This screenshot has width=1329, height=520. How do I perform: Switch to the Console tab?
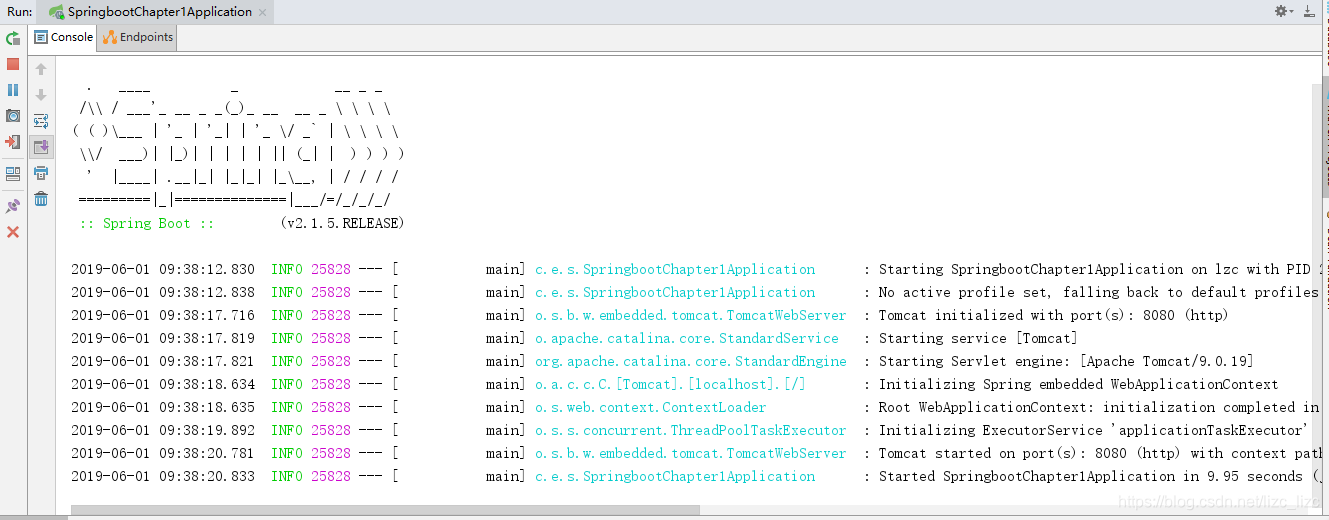click(x=64, y=37)
